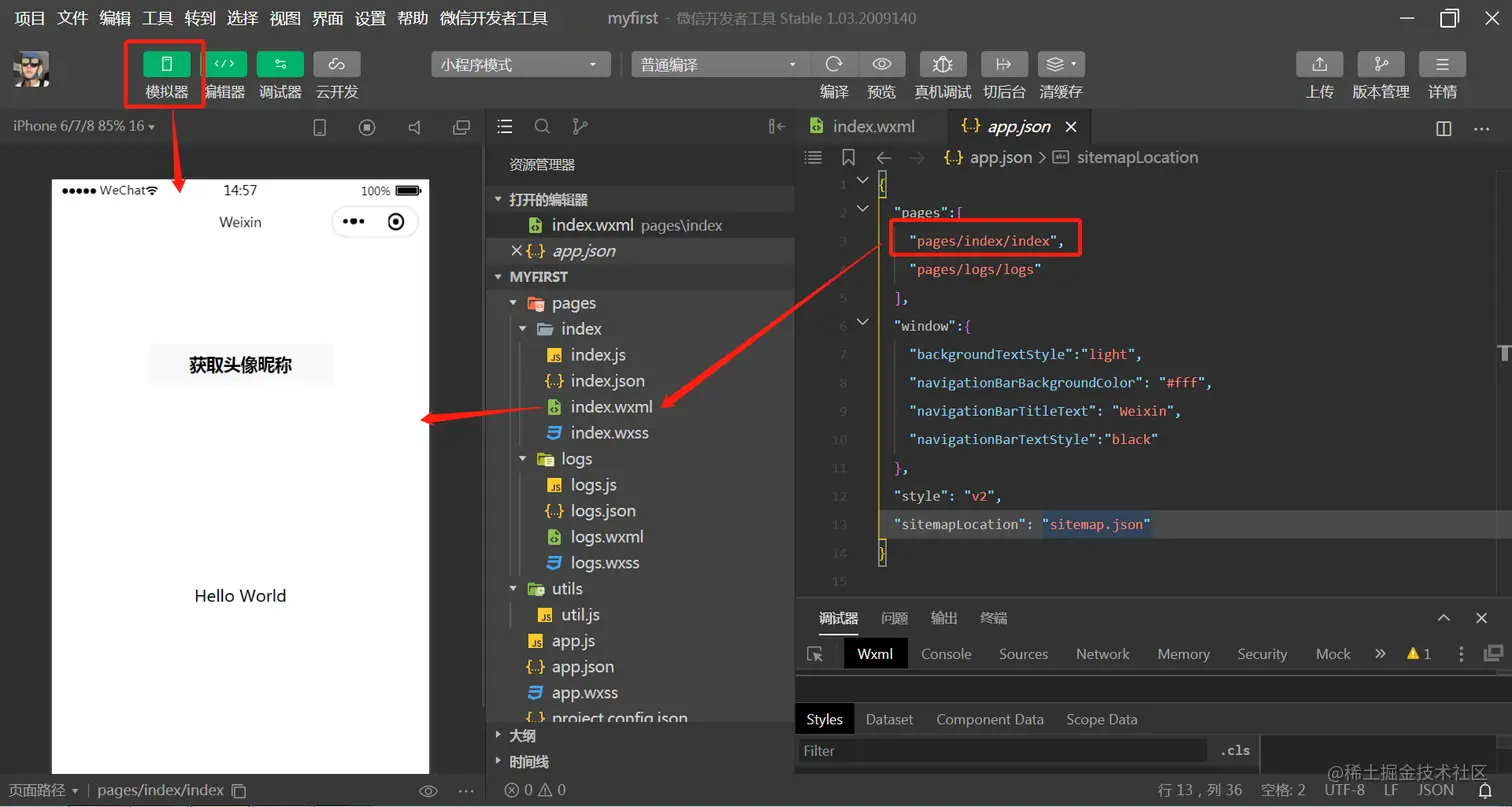
Task: Click the simulator capsule close circle button
Action: pos(396,222)
